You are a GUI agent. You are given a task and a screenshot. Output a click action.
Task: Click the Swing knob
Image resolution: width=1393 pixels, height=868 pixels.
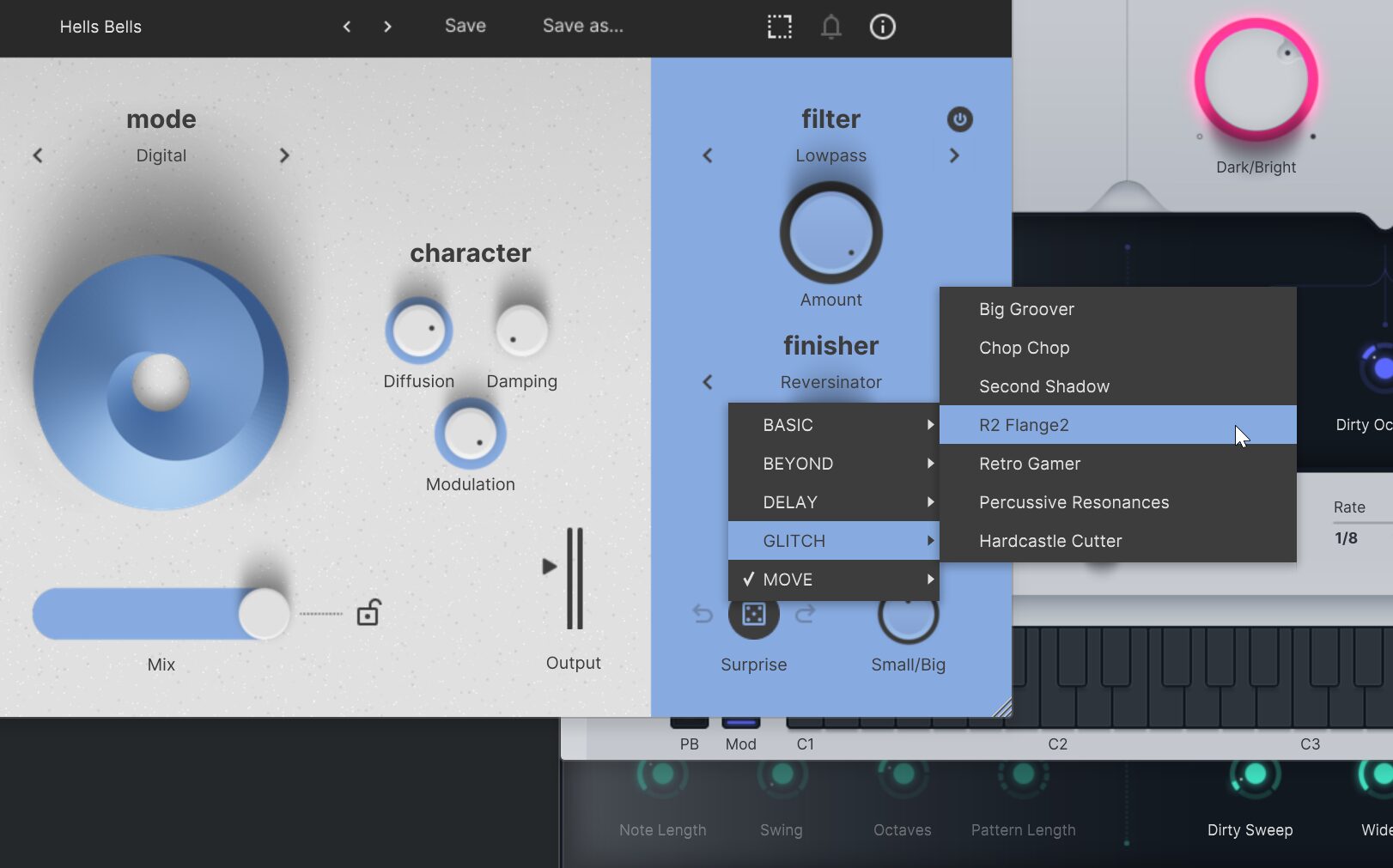point(782,775)
